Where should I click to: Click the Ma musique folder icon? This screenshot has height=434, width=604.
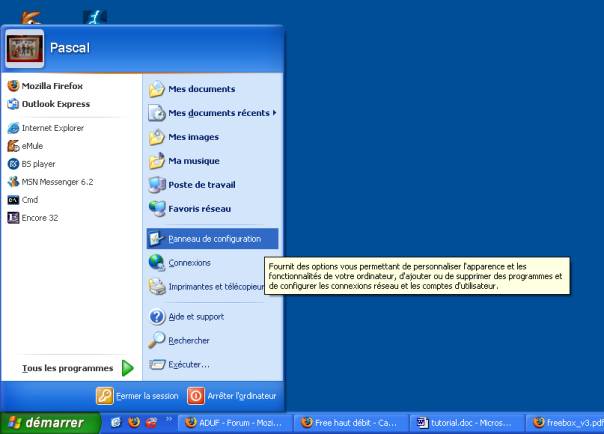pos(157,161)
